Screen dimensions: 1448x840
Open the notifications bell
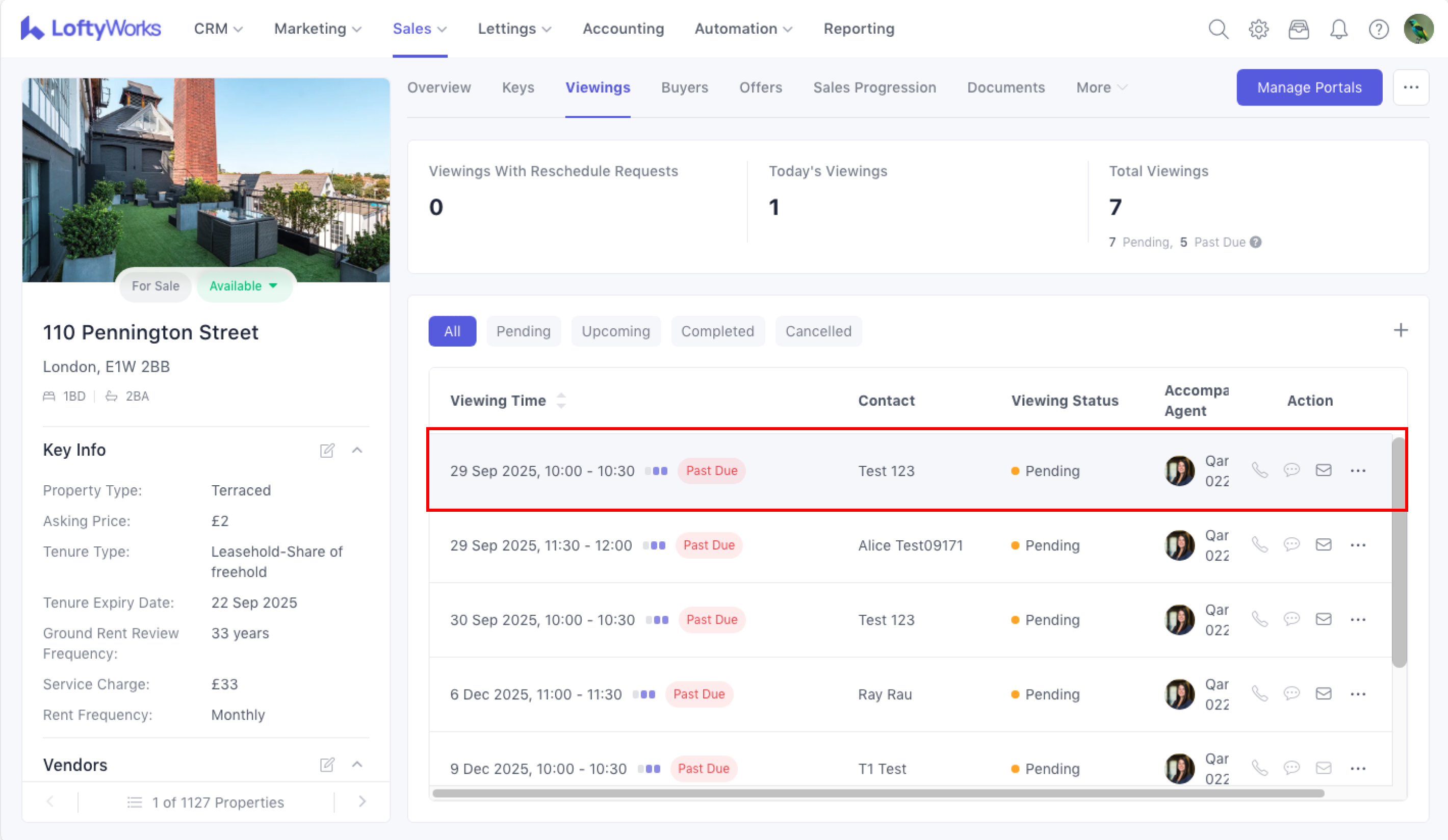pyautogui.click(x=1339, y=29)
